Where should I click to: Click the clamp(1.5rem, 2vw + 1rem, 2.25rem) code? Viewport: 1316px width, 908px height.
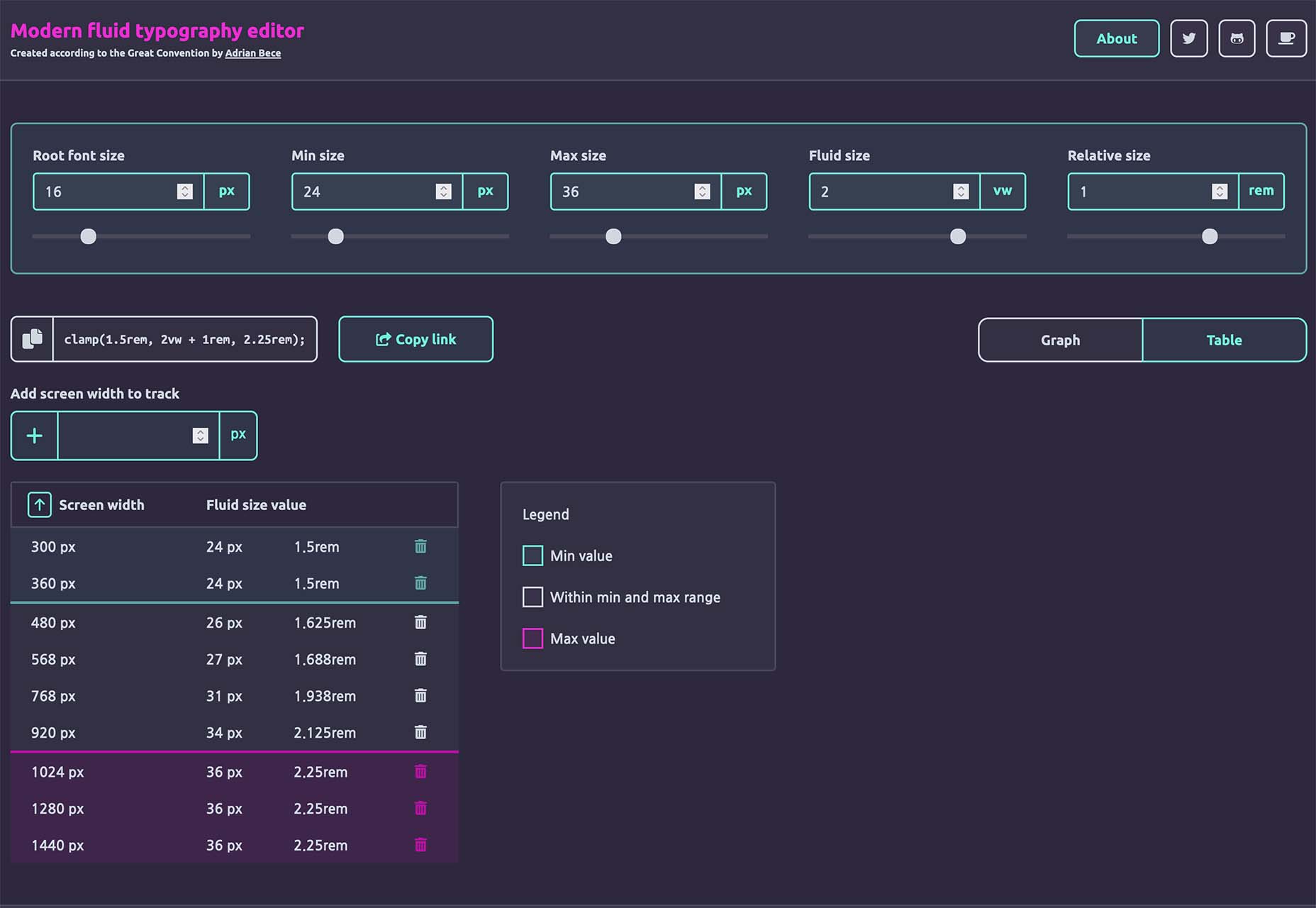pyautogui.click(x=184, y=340)
